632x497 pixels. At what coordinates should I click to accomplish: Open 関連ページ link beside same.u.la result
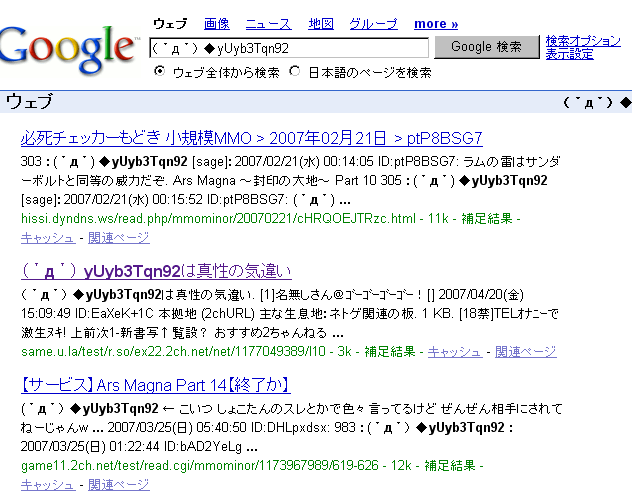pyautogui.click(x=526, y=352)
